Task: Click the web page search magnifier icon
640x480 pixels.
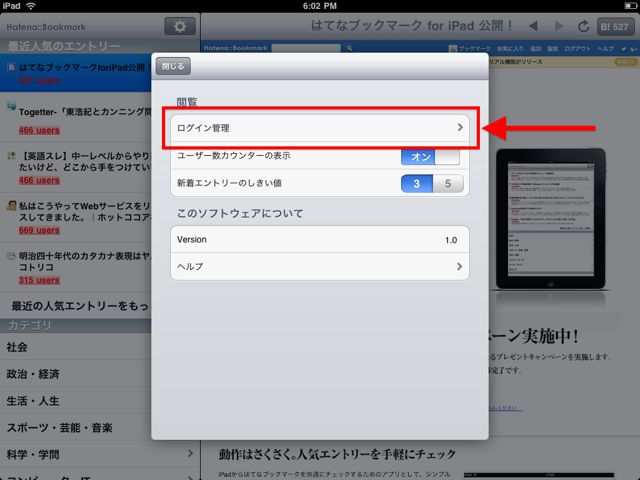Action: [x=349, y=48]
